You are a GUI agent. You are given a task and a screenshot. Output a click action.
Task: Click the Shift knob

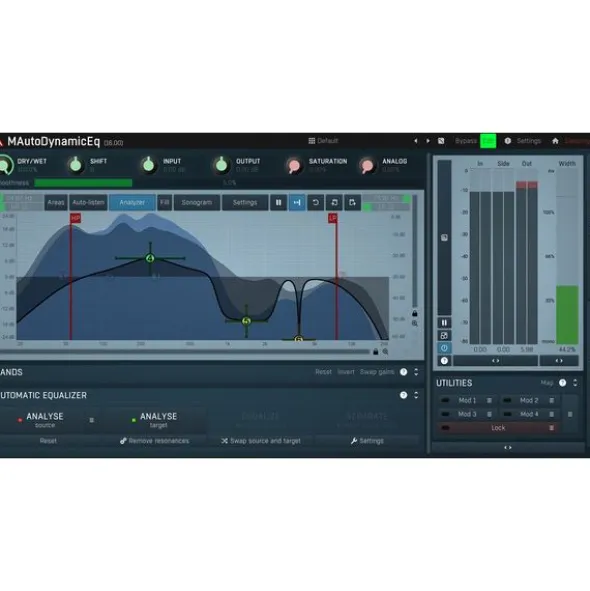(76, 165)
